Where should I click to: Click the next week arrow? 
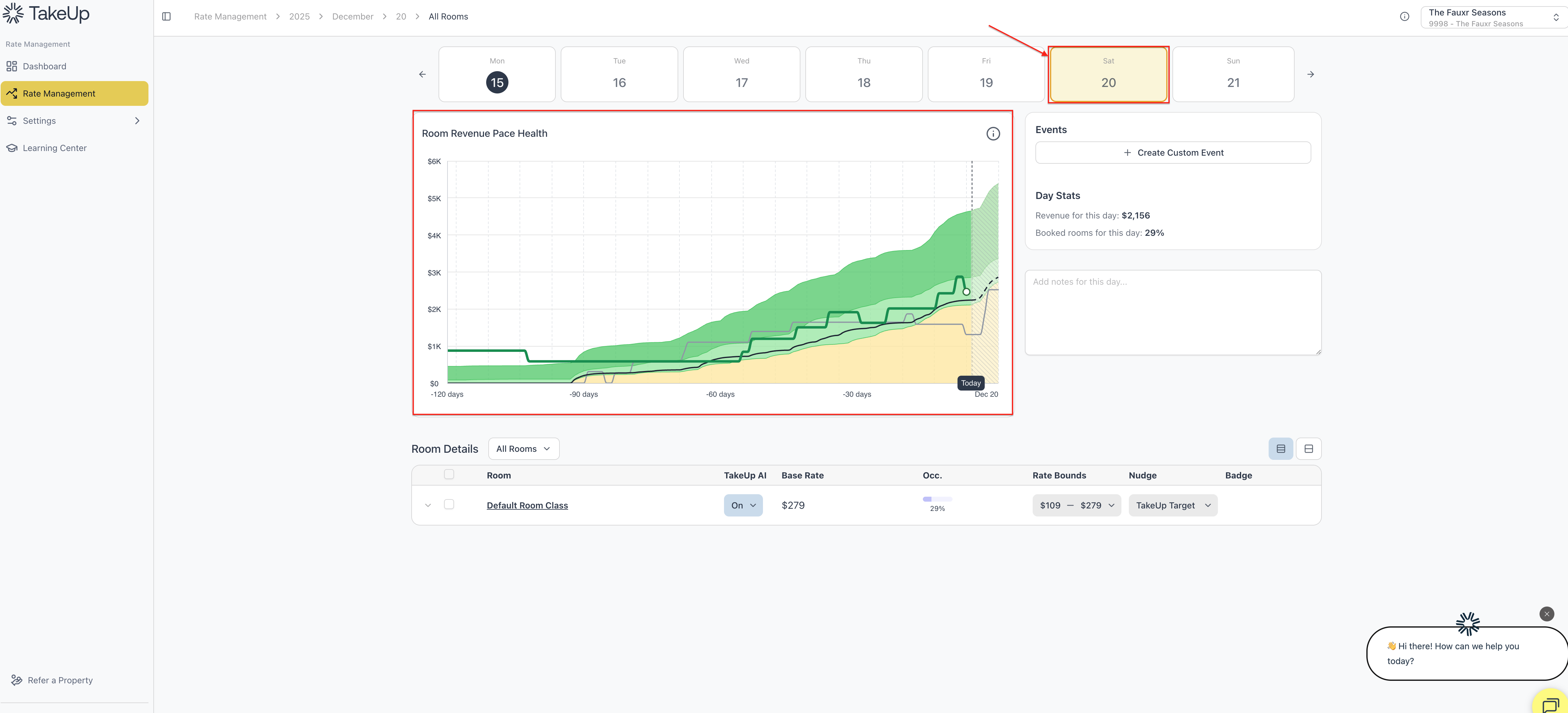pyautogui.click(x=1310, y=74)
